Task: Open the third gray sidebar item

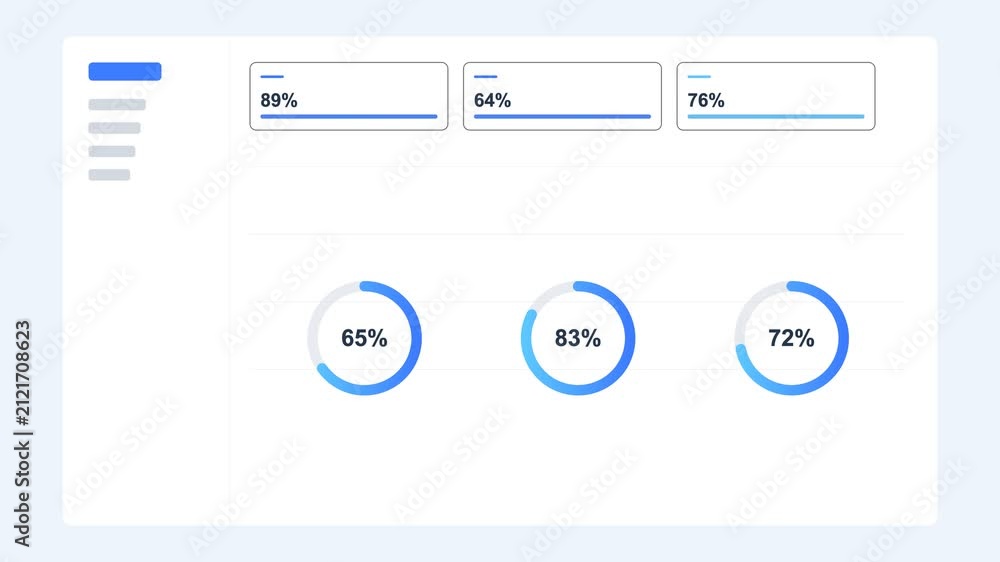Action: point(112,151)
